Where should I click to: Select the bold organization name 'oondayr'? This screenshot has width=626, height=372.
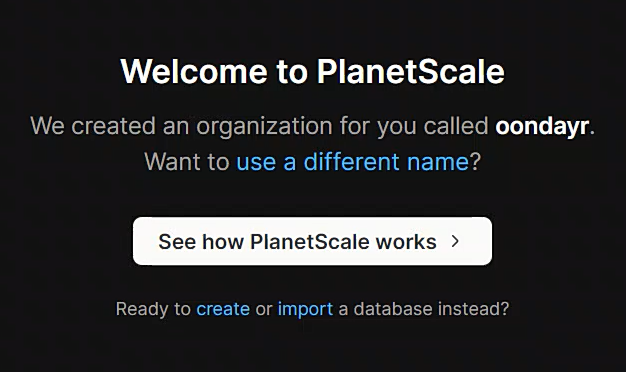542,126
